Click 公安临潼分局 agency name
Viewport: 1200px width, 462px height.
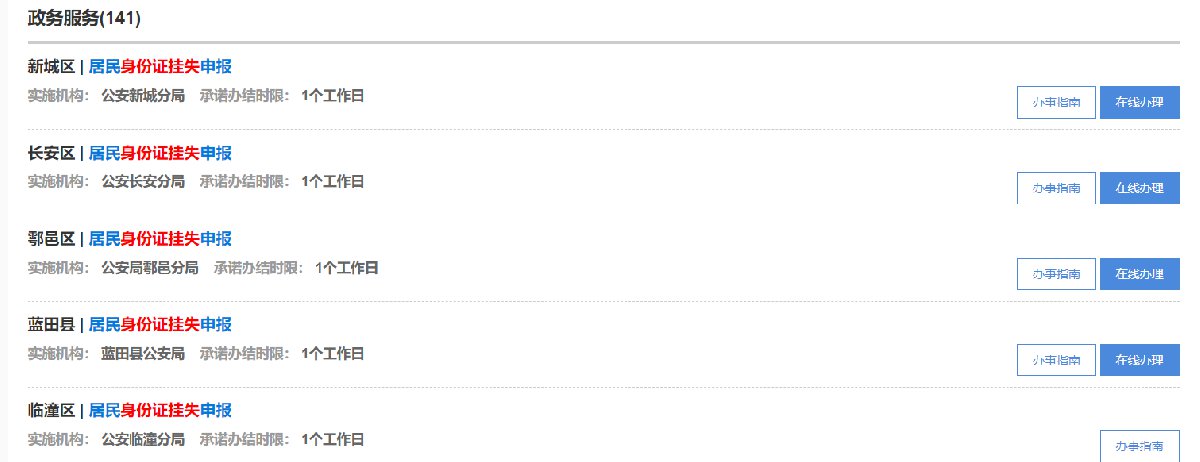143,439
